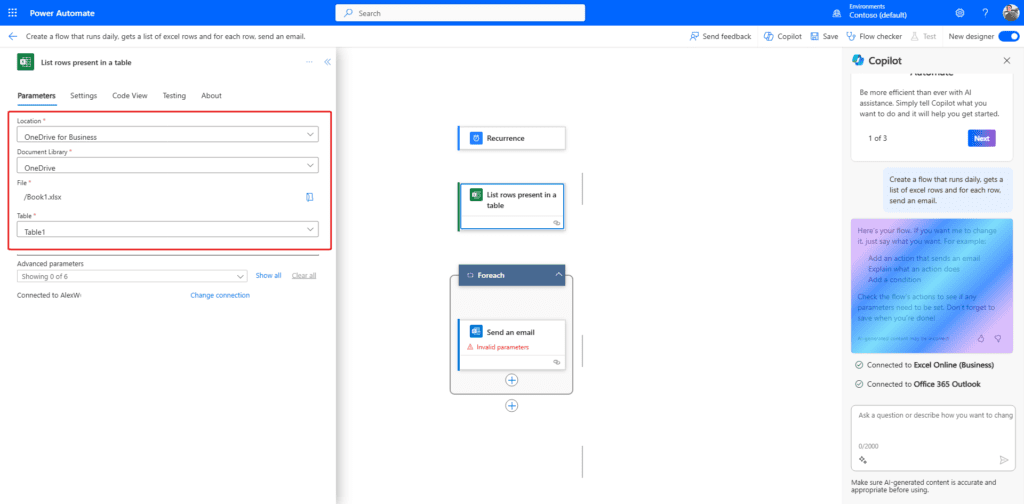This screenshot has width=1024, height=504.
Task: Expand the Location dropdown
Action: point(311,135)
